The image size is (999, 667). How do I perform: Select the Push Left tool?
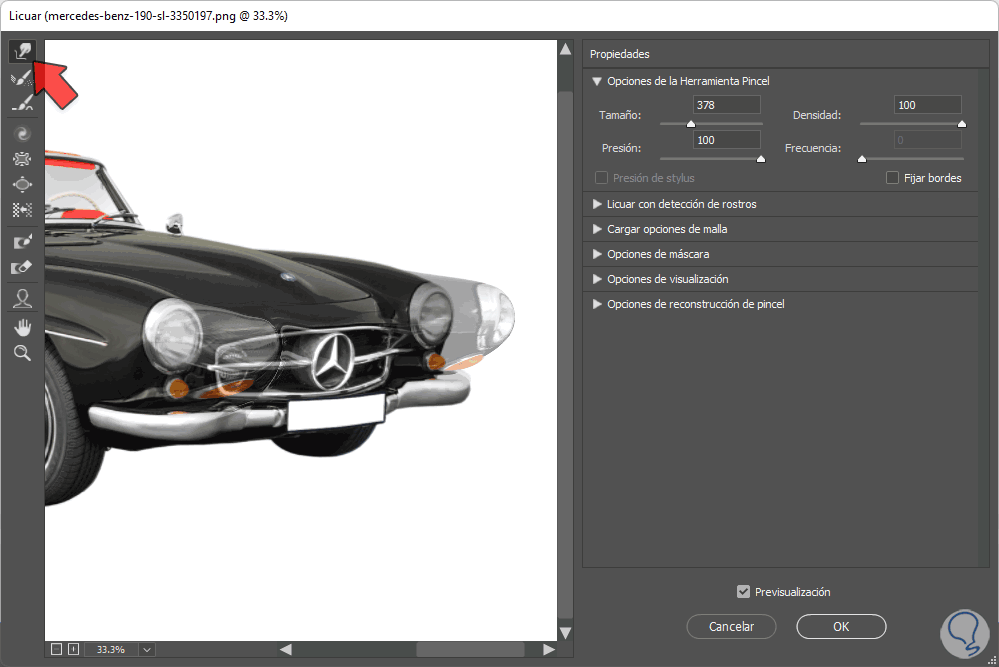[22, 210]
